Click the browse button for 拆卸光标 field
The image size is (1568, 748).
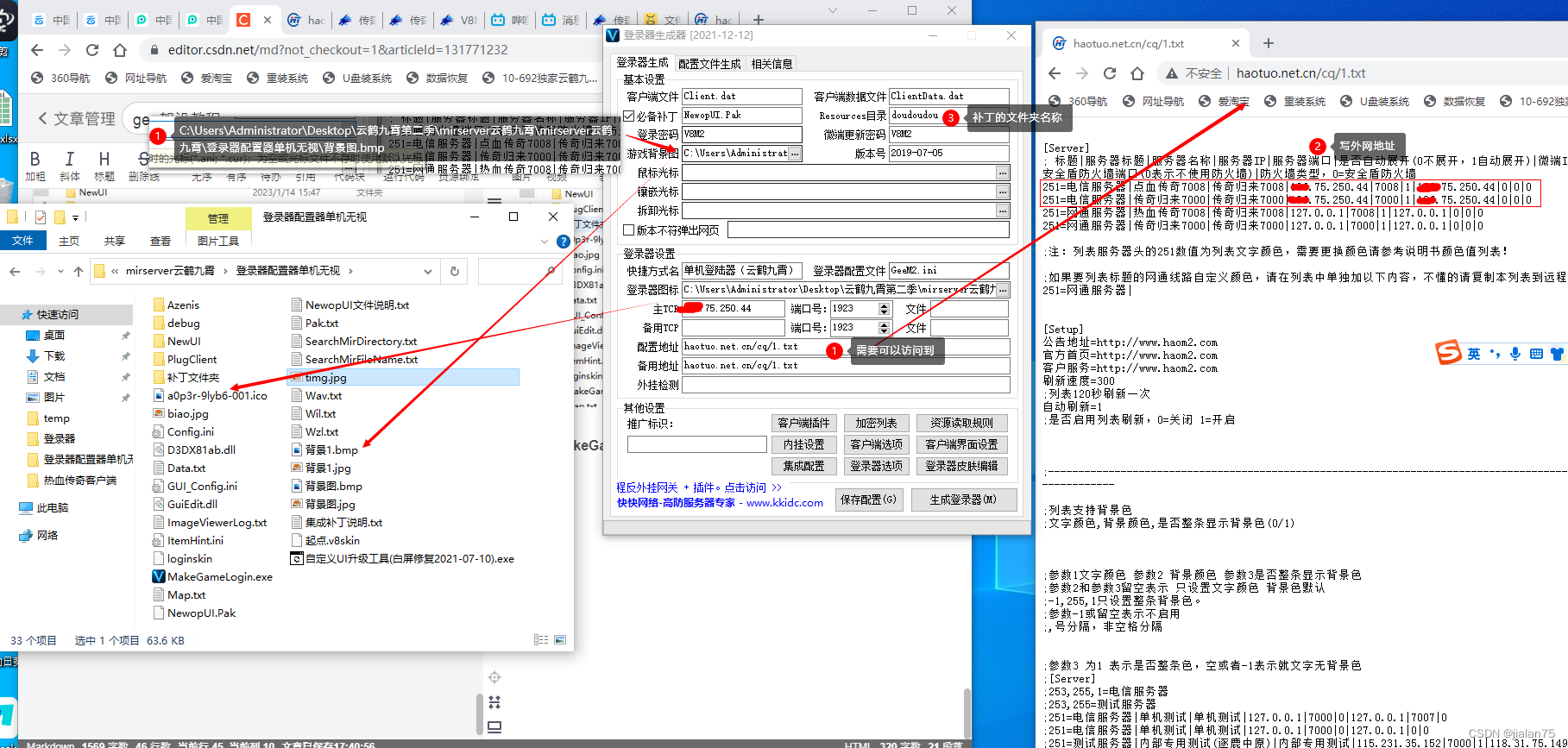coord(1003,211)
